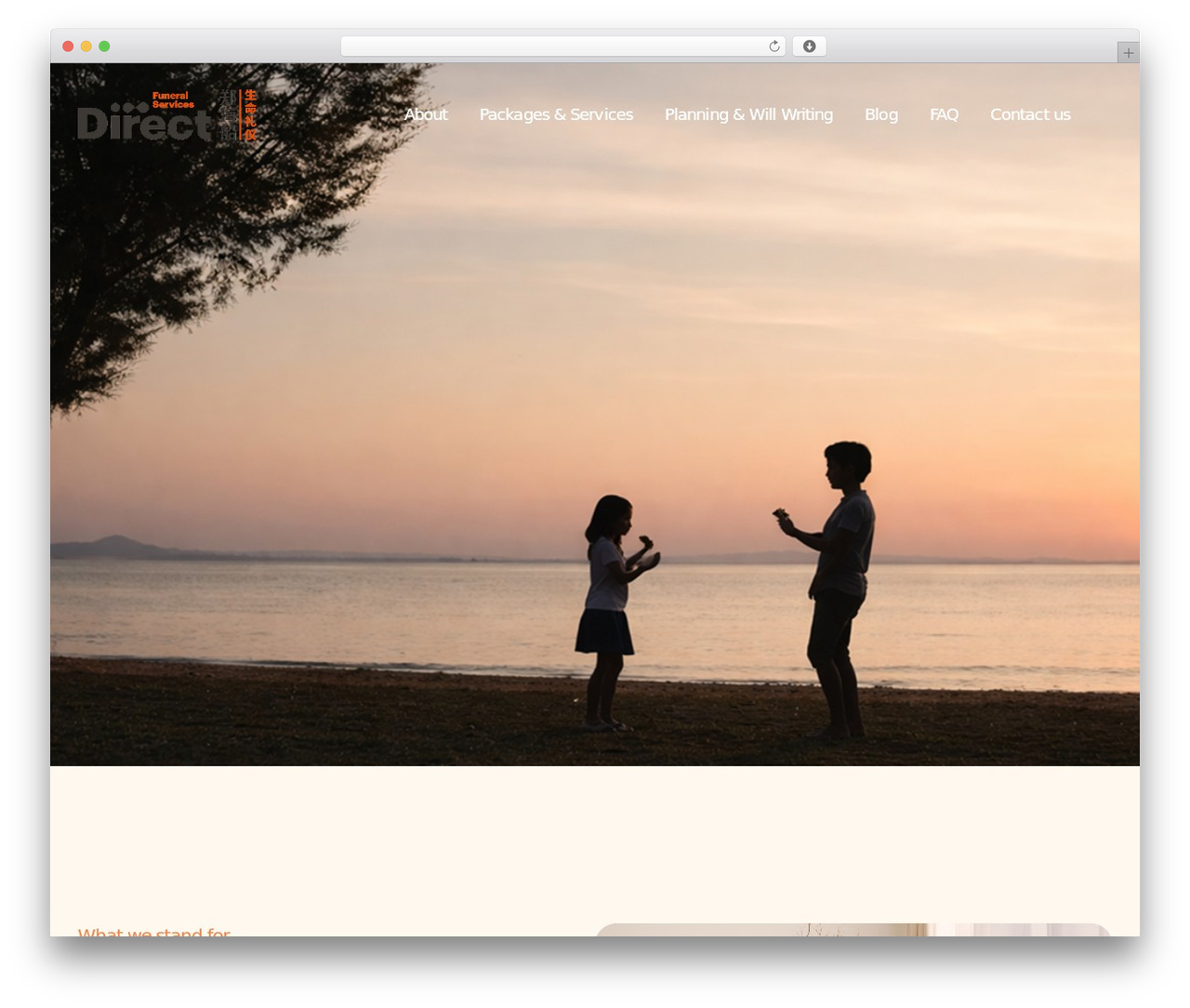Reload the page with the refresh icon
The height and width of the screenshot is (1008, 1190).
tap(774, 46)
